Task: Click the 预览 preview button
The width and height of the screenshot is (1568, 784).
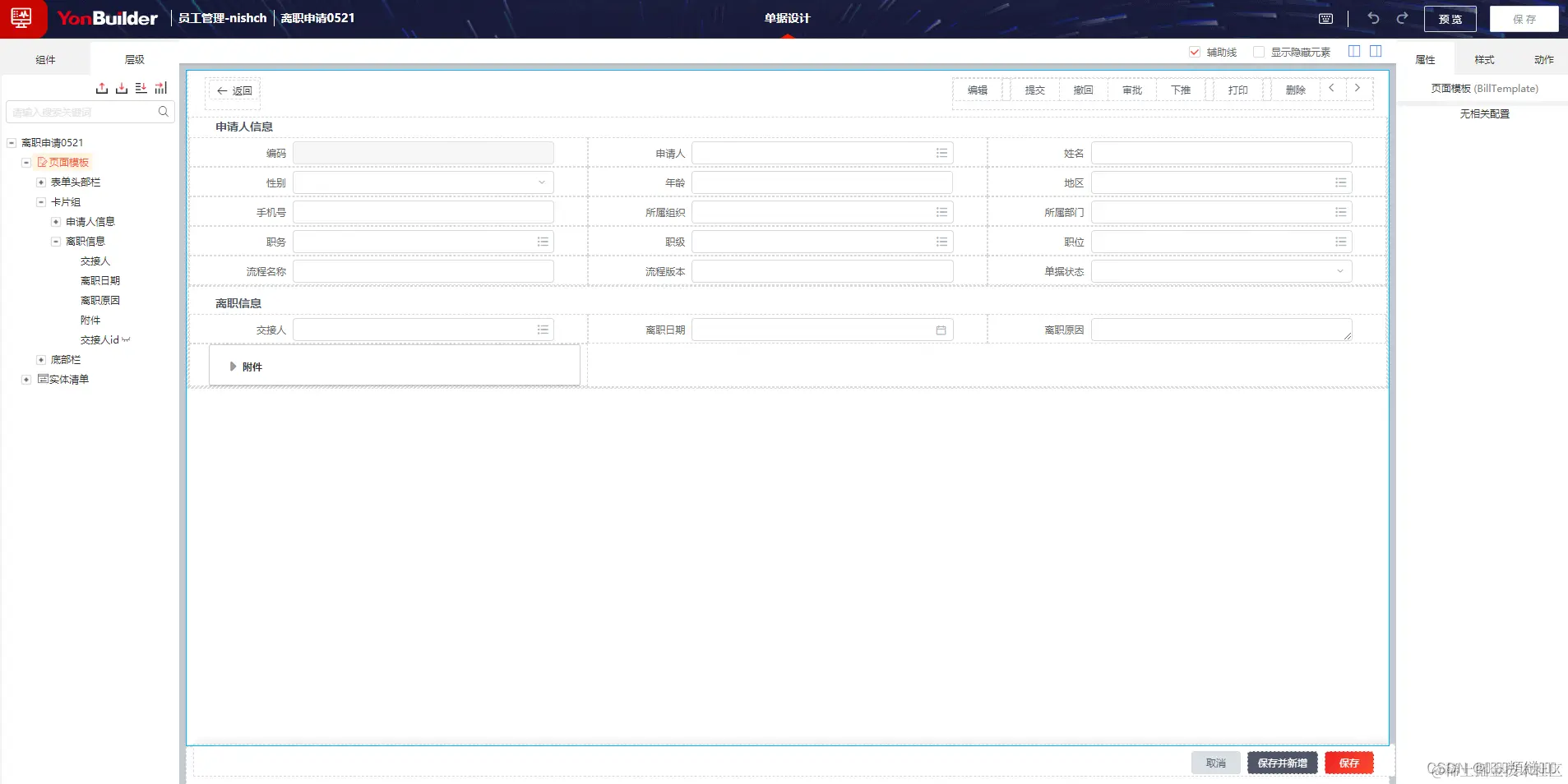Action: 1450,19
